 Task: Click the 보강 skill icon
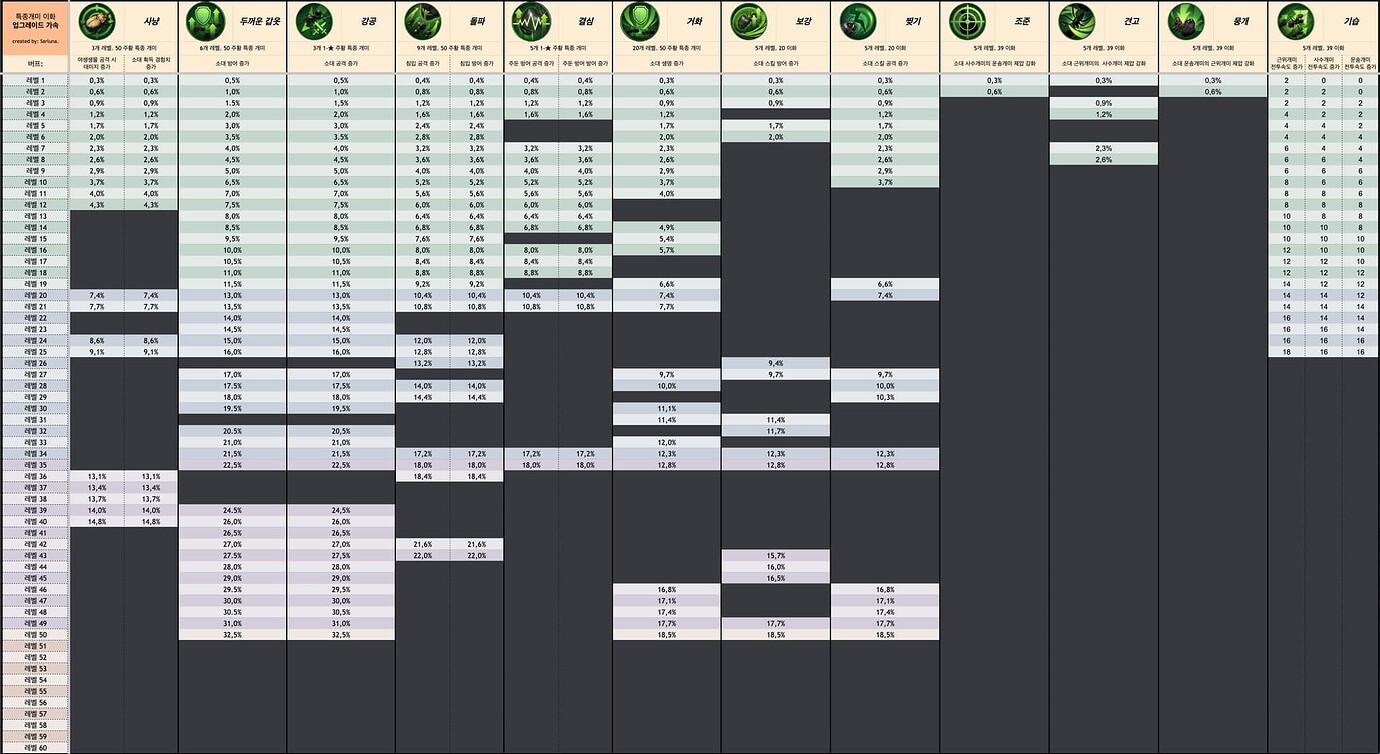[748, 20]
